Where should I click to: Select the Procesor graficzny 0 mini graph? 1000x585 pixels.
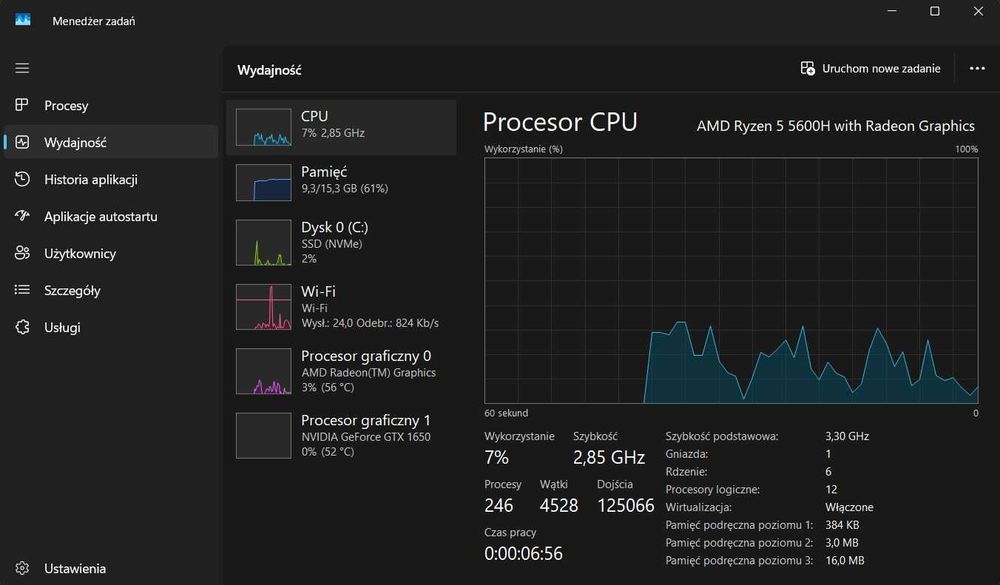(263, 371)
